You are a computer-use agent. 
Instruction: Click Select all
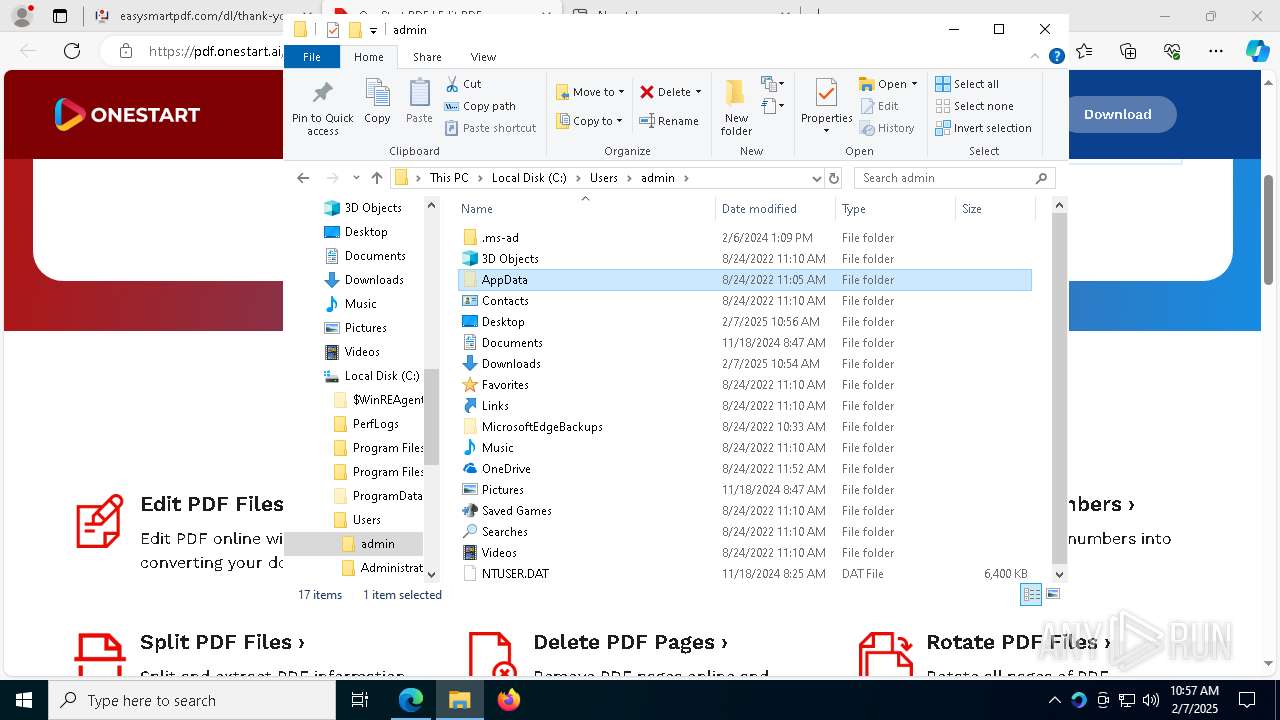click(x=967, y=84)
